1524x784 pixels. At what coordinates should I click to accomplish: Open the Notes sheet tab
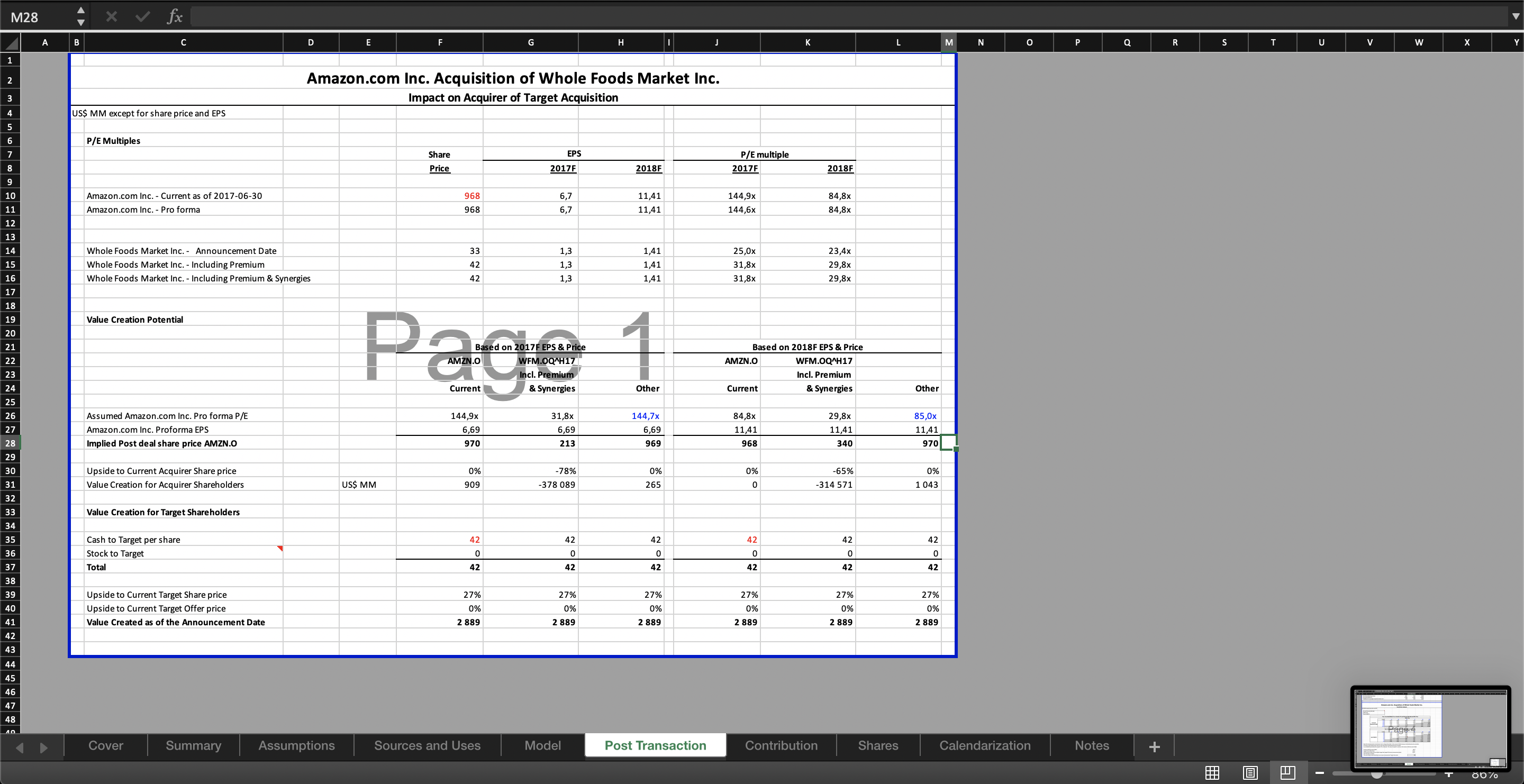[1092, 745]
